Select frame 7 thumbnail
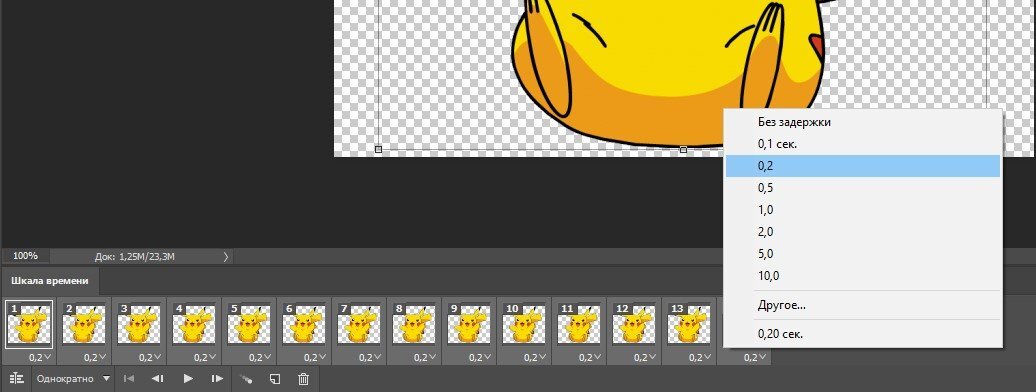This screenshot has width=1036, height=392. (x=359, y=324)
